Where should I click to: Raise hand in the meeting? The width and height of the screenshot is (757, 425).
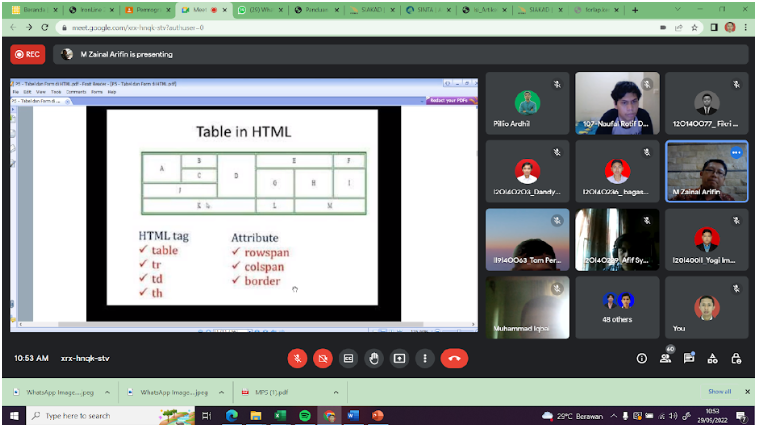pyautogui.click(x=375, y=358)
